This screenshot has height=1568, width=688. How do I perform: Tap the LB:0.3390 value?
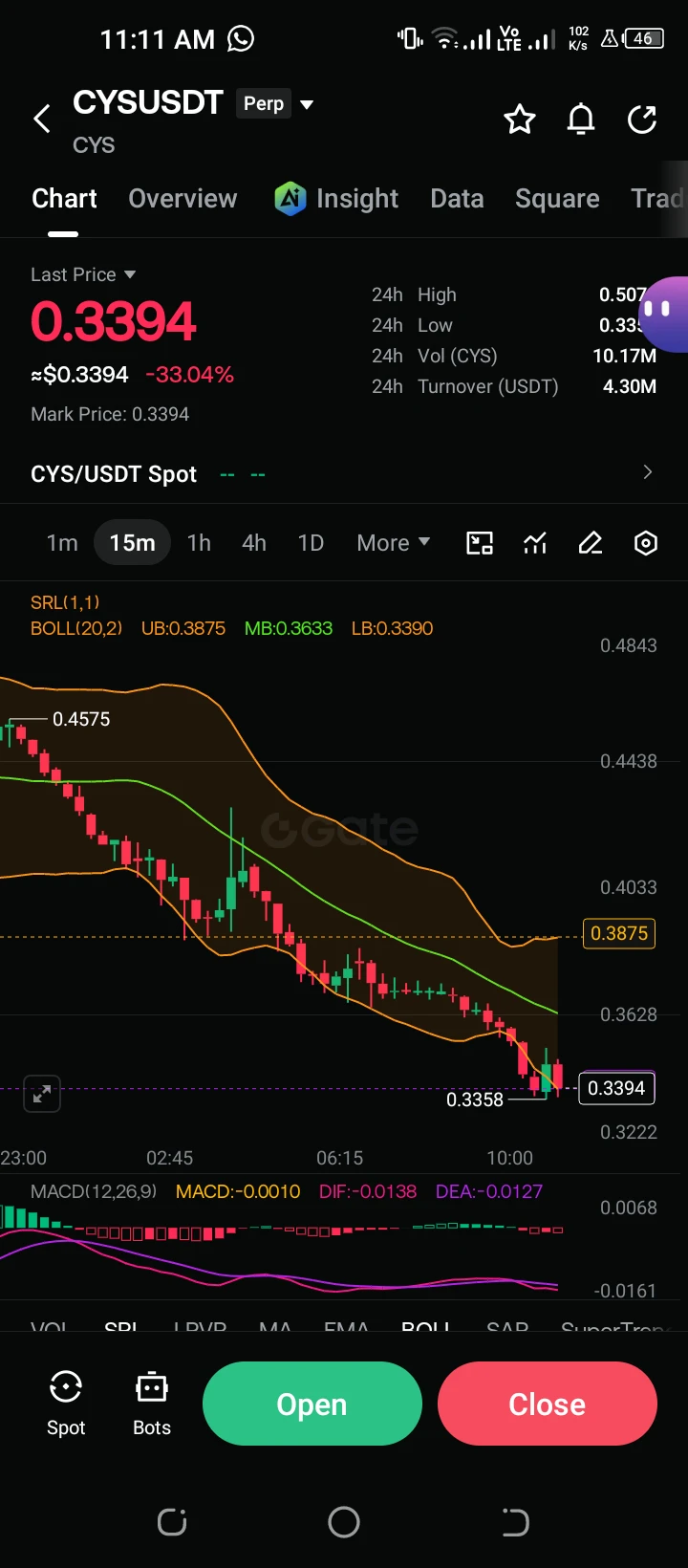coord(392,628)
